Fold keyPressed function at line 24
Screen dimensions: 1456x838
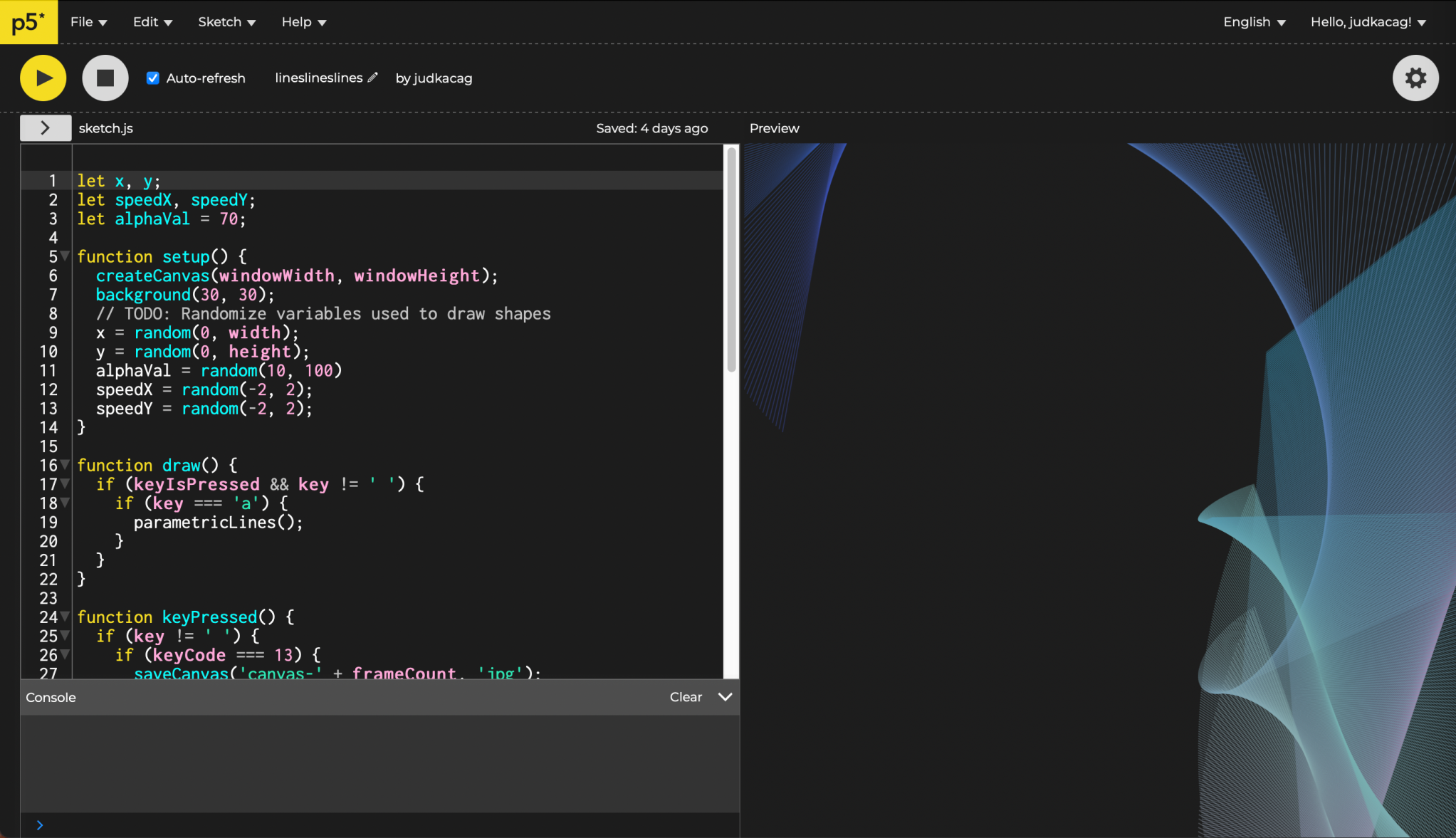[65, 616]
